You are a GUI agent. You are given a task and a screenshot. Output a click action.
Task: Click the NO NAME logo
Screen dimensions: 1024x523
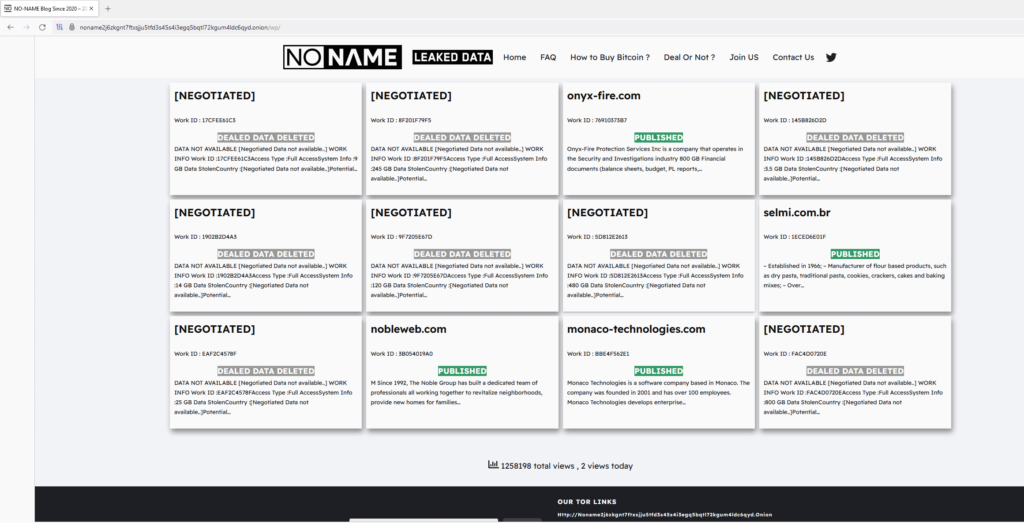pos(342,58)
